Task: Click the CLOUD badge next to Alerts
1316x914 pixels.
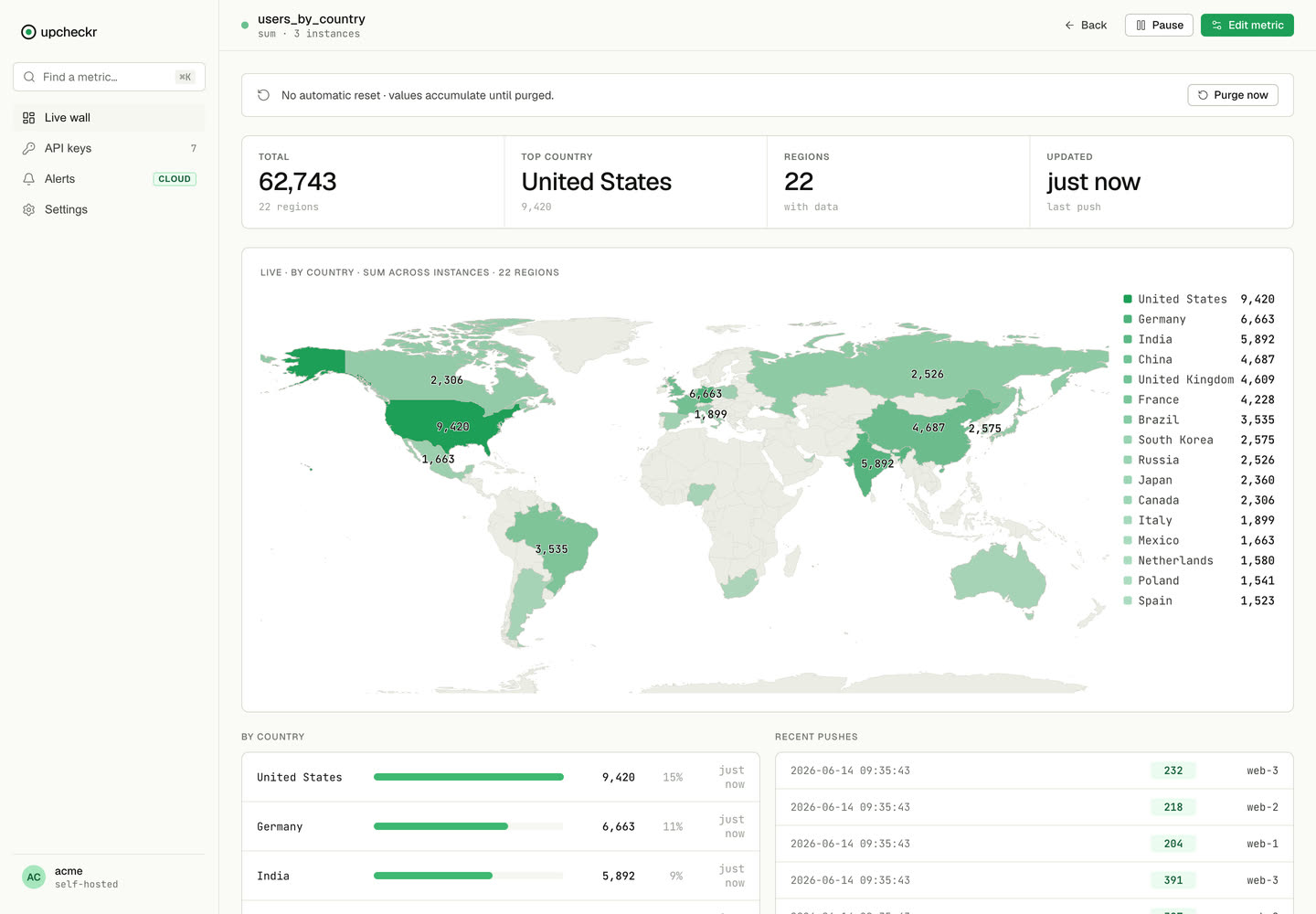Action: click(x=175, y=179)
